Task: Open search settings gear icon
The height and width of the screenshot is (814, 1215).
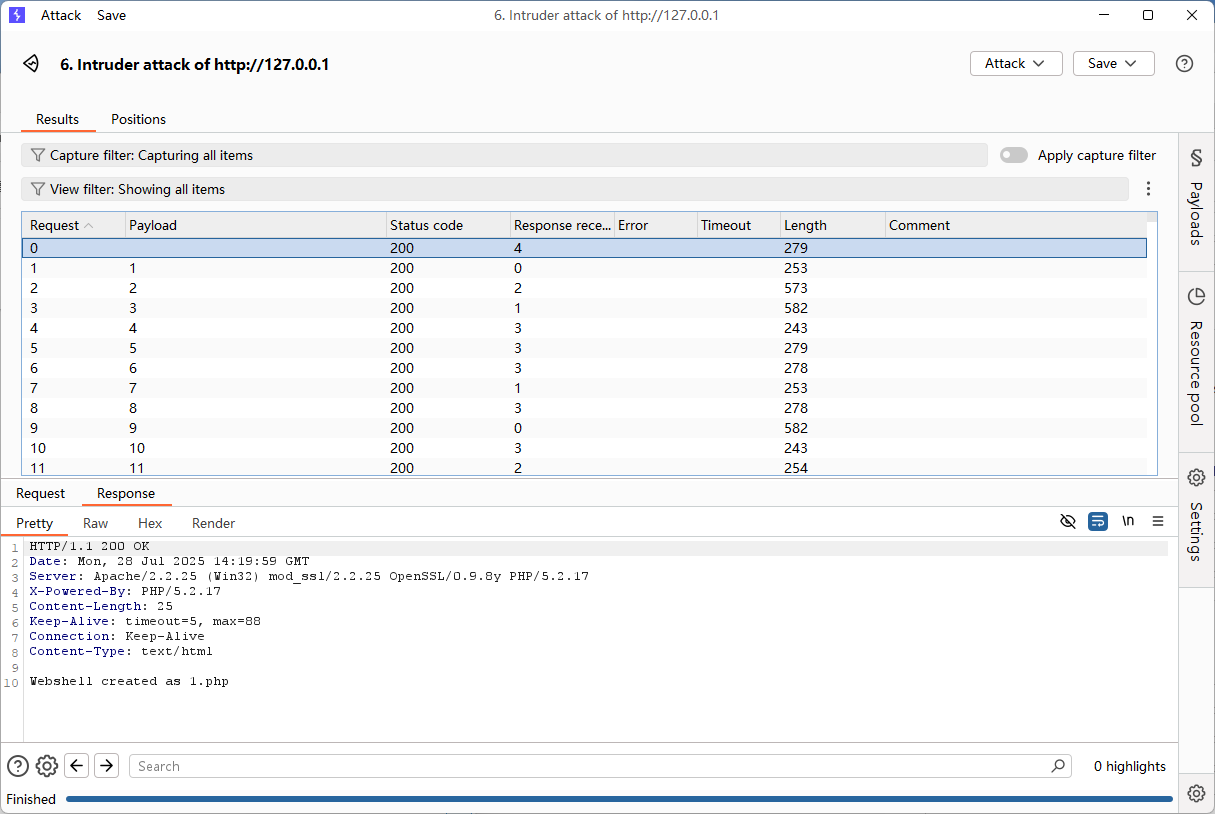Action: (x=47, y=766)
